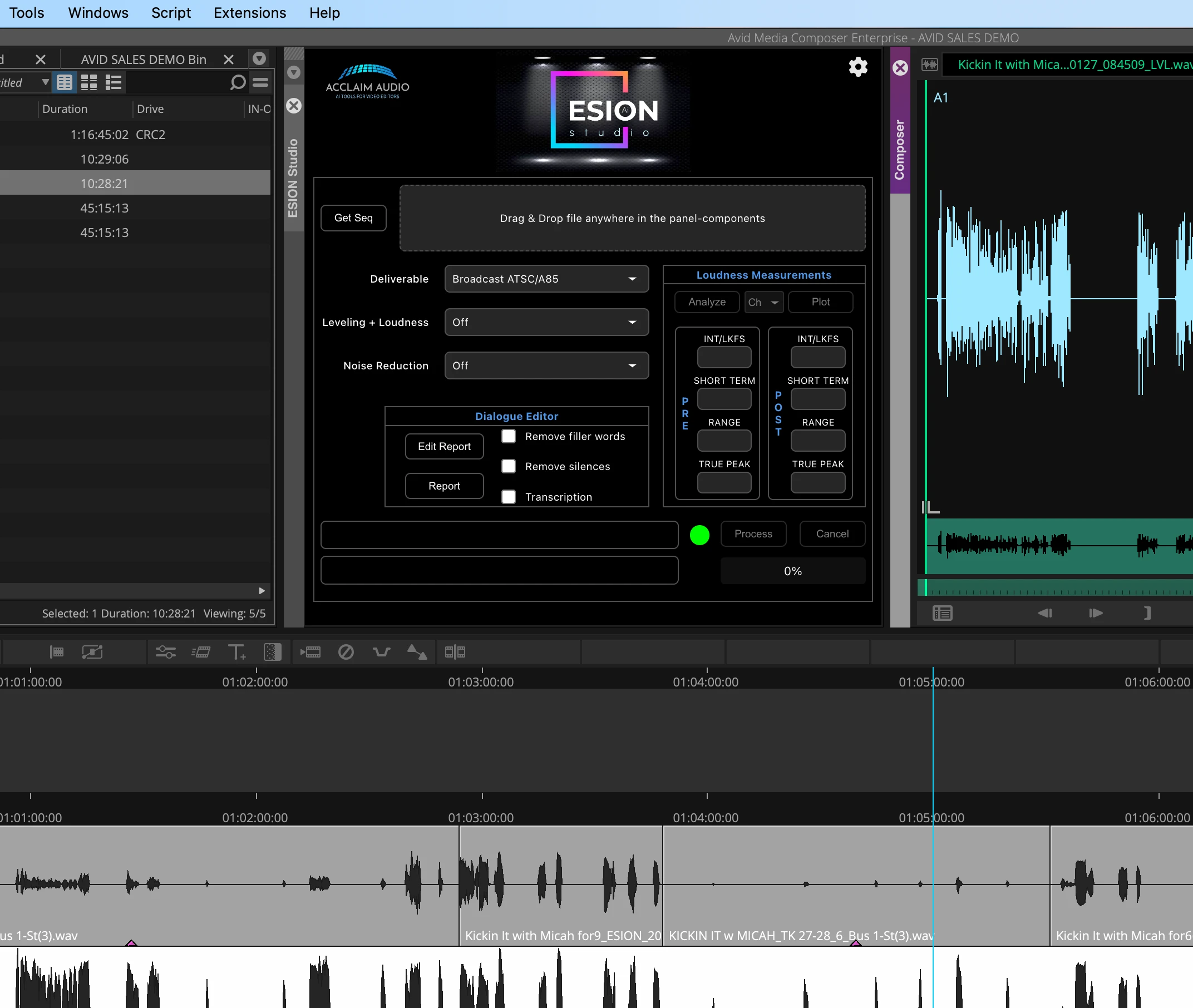Open the Deliverable dropdown
Viewport: 1193px width, 1008px height.
(546, 279)
